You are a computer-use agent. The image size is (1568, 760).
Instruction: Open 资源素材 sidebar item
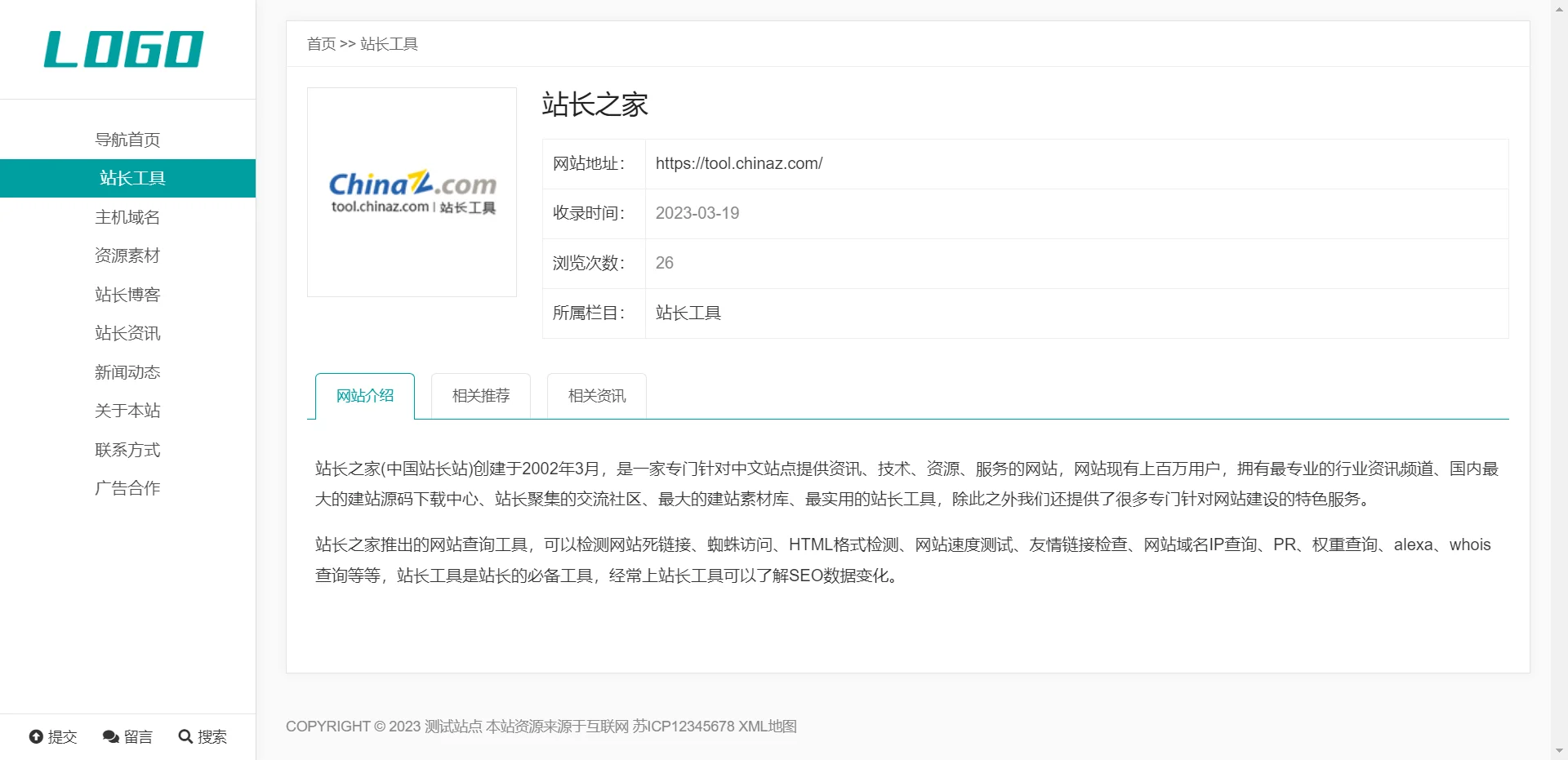127,256
